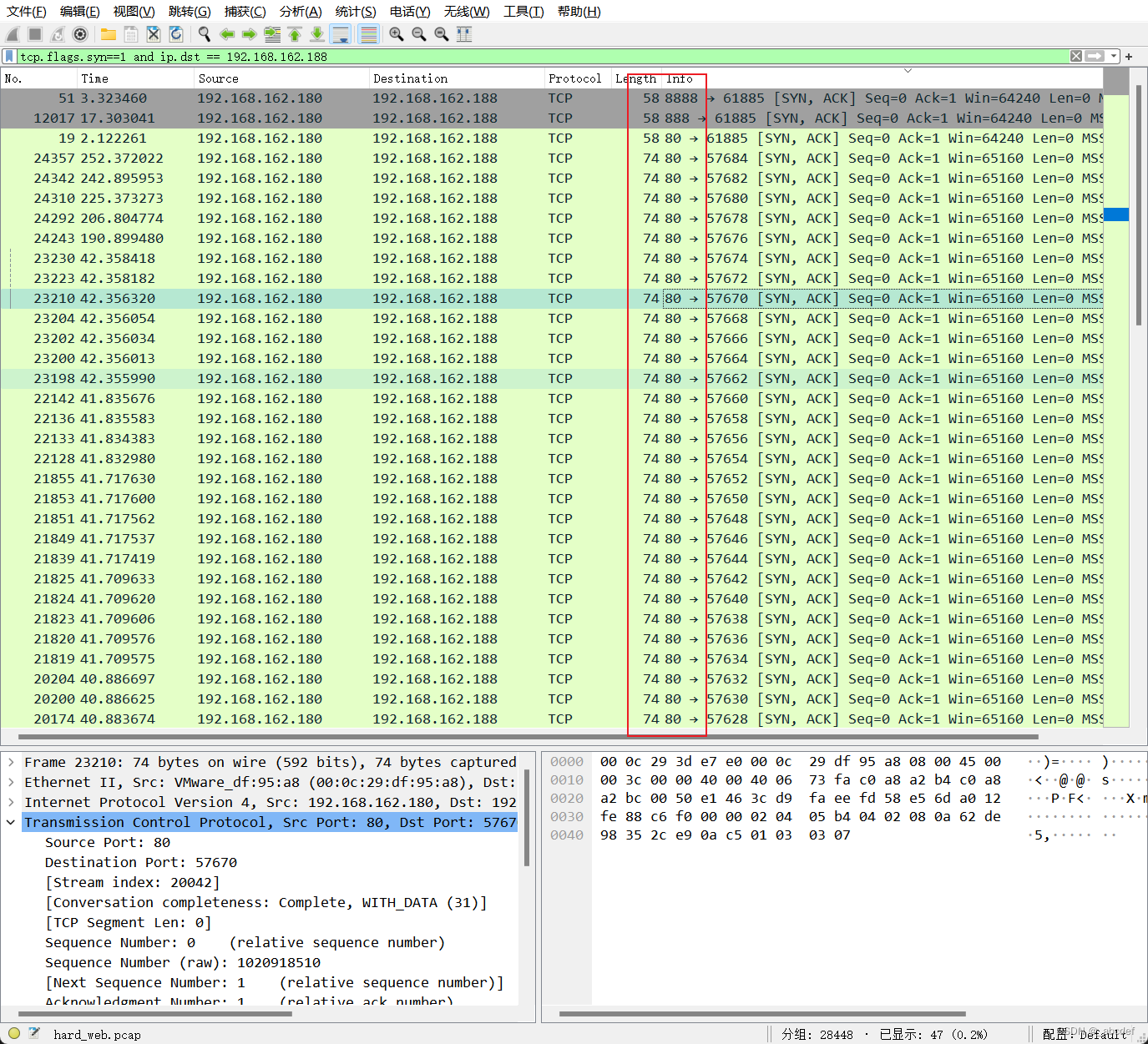The width and height of the screenshot is (1148, 1044).
Task: Toggle auto-scroll during live capture
Action: [341, 34]
